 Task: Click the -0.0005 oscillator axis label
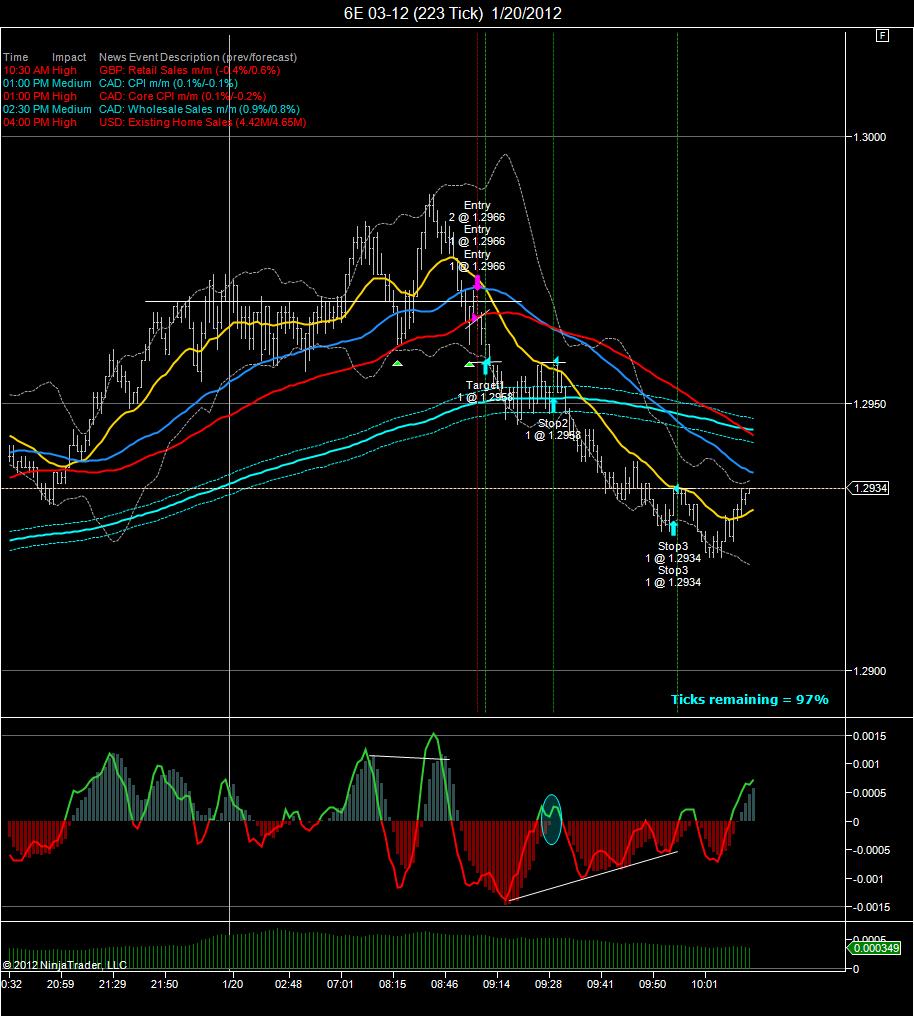click(871, 850)
